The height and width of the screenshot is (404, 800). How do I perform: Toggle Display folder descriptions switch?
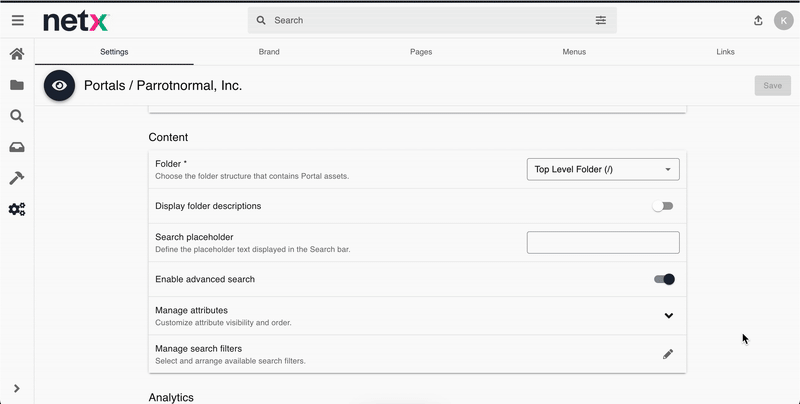(x=663, y=206)
